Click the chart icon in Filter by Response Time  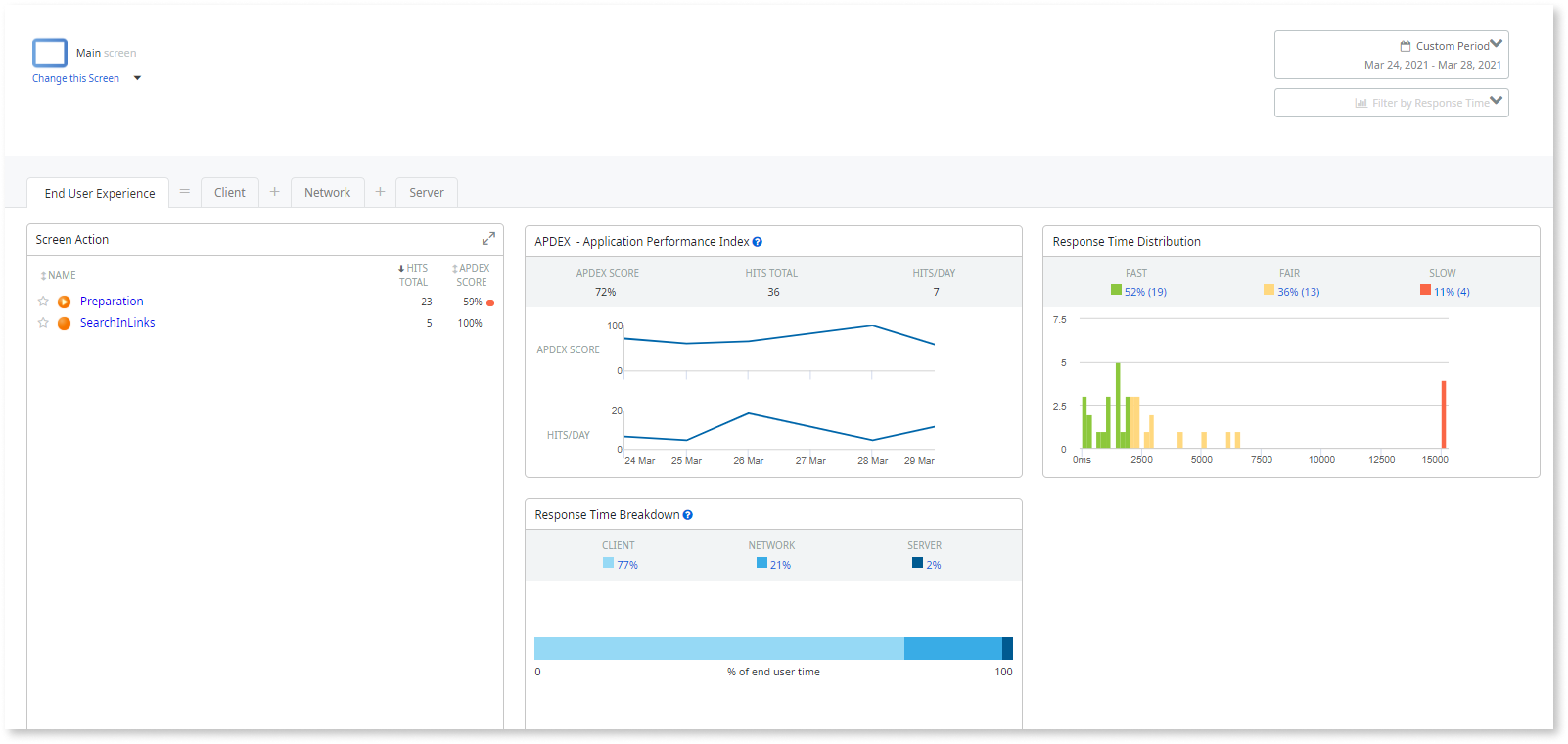[1360, 103]
